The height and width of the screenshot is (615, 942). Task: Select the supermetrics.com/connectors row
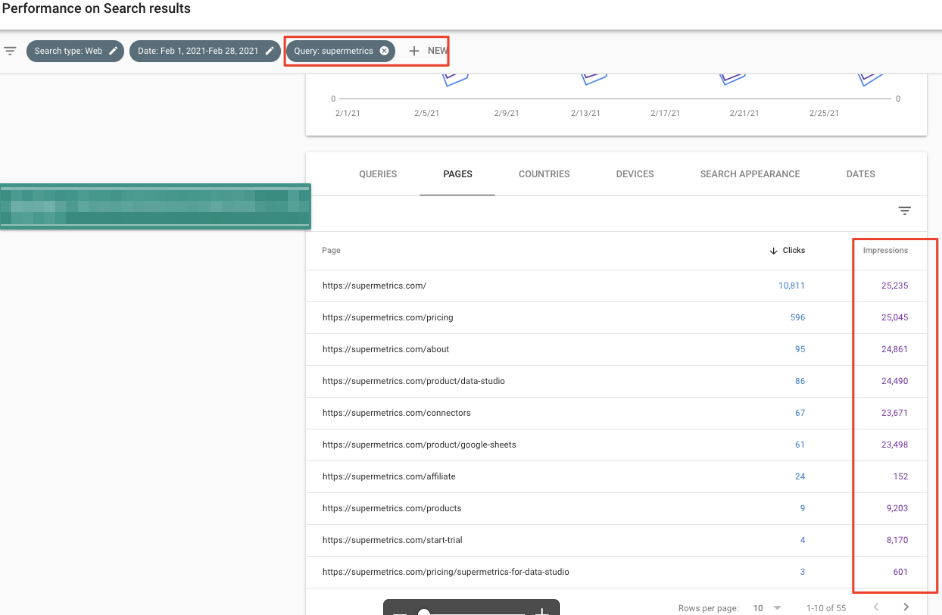pyautogui.click(x=616, y=413)
